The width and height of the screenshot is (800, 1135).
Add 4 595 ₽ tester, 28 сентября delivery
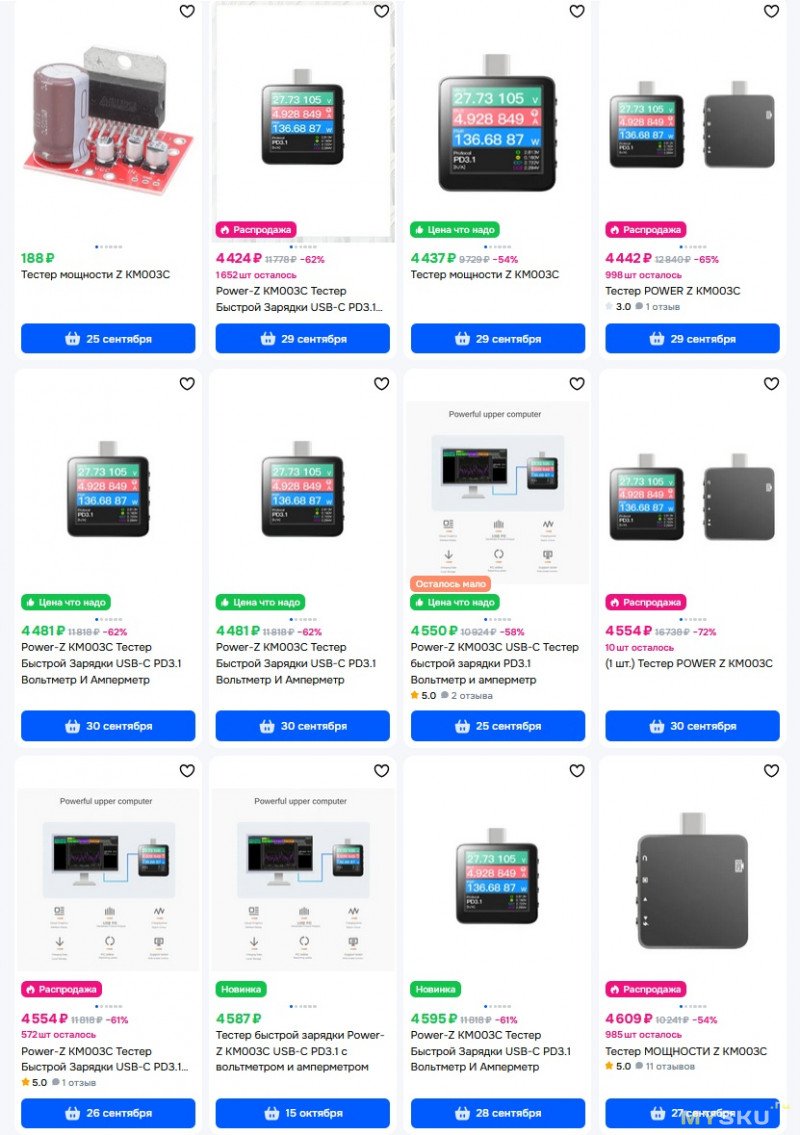click(497, 1113)
